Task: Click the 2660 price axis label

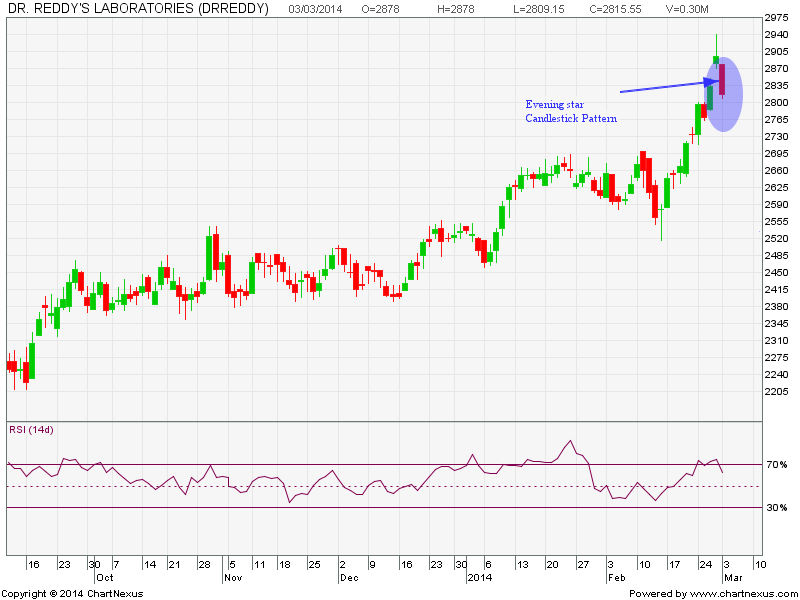Action: [x=777, y=170]
